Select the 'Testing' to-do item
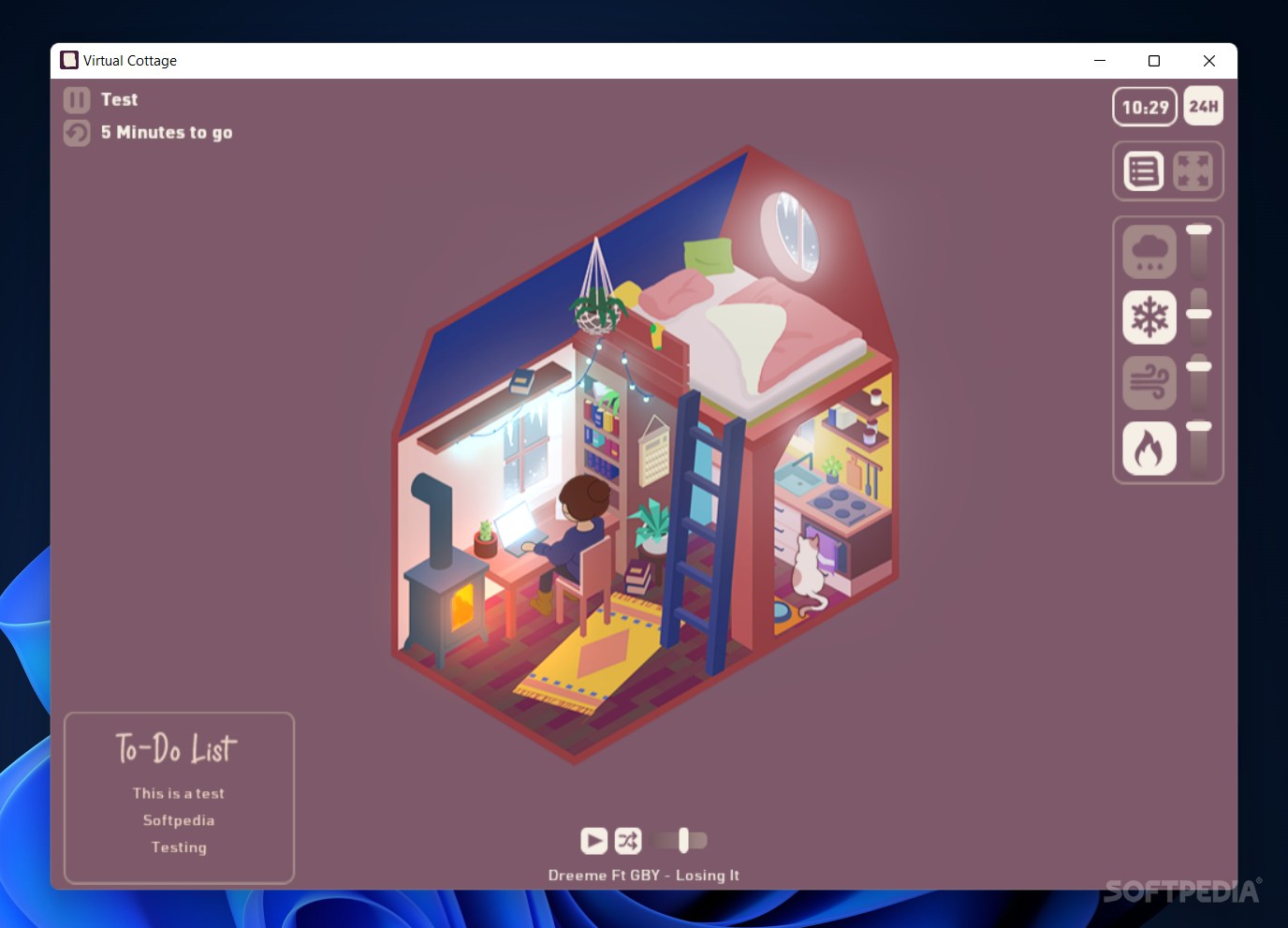The image size is (1288, 928). [179, 847]
